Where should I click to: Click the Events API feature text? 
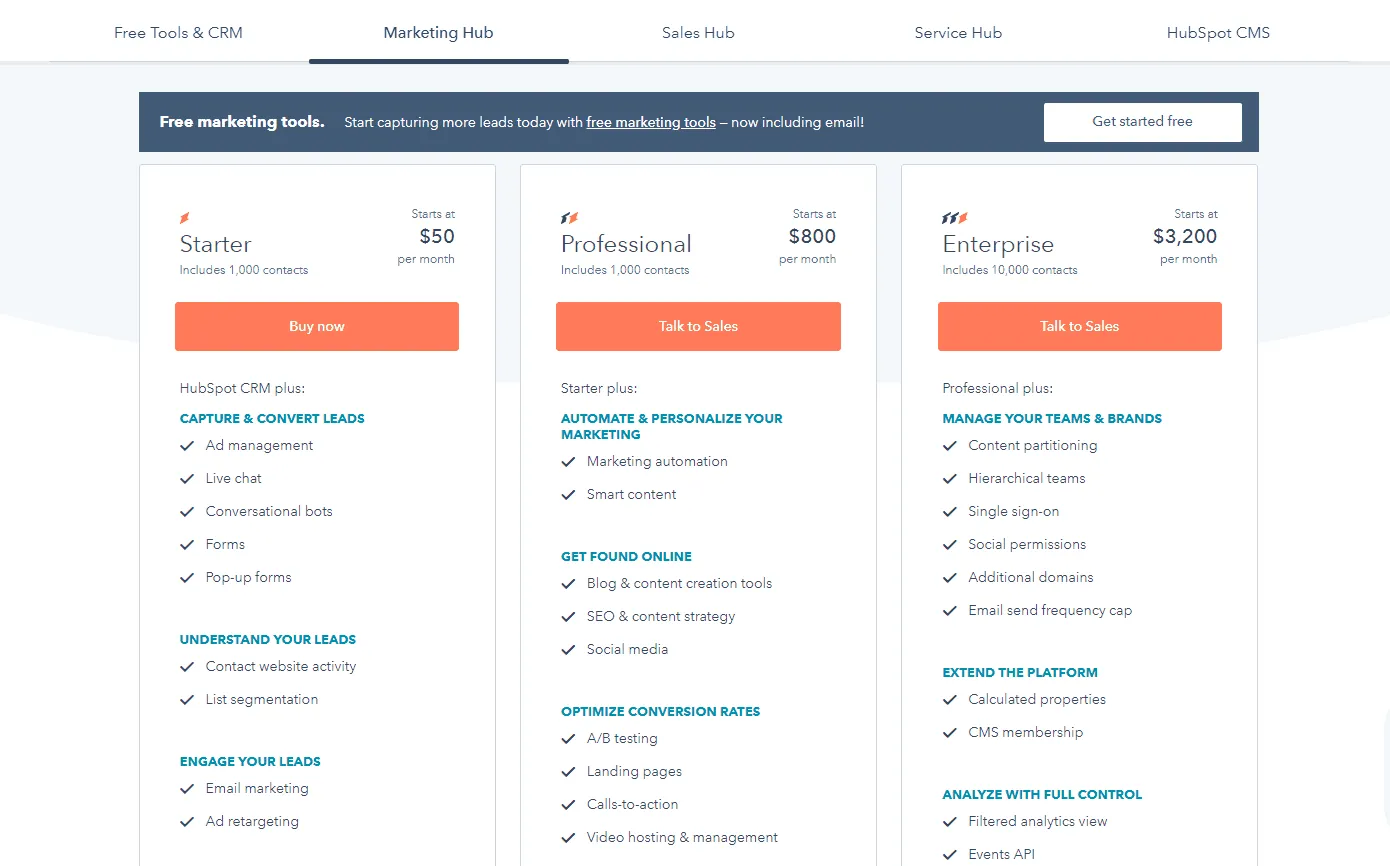tap(1002, 855)
